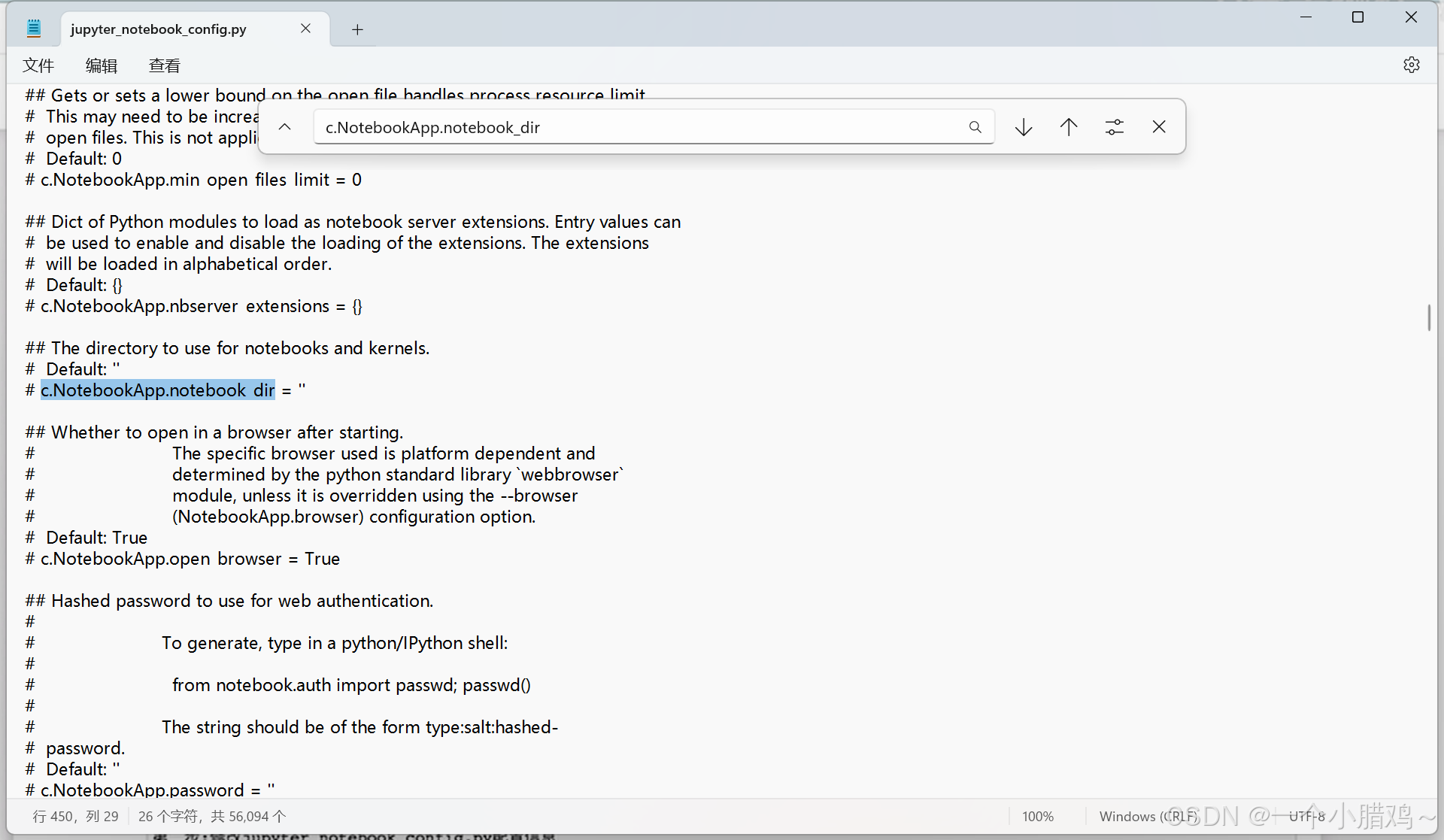
Task: Expand replace options chevron in find bar
Action: (284, 126)
